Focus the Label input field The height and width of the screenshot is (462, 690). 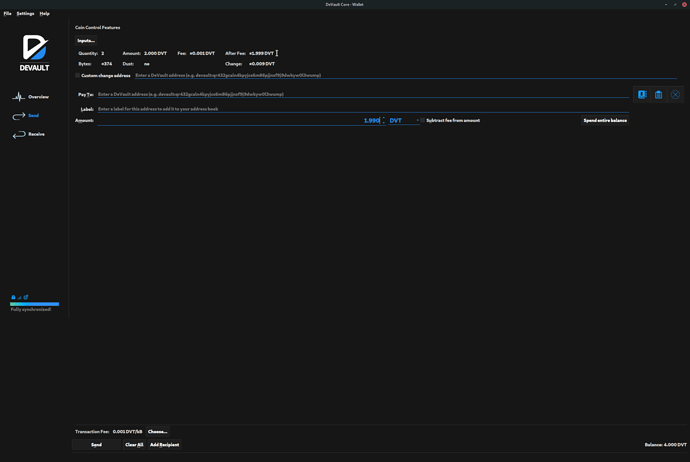(363, 109)
